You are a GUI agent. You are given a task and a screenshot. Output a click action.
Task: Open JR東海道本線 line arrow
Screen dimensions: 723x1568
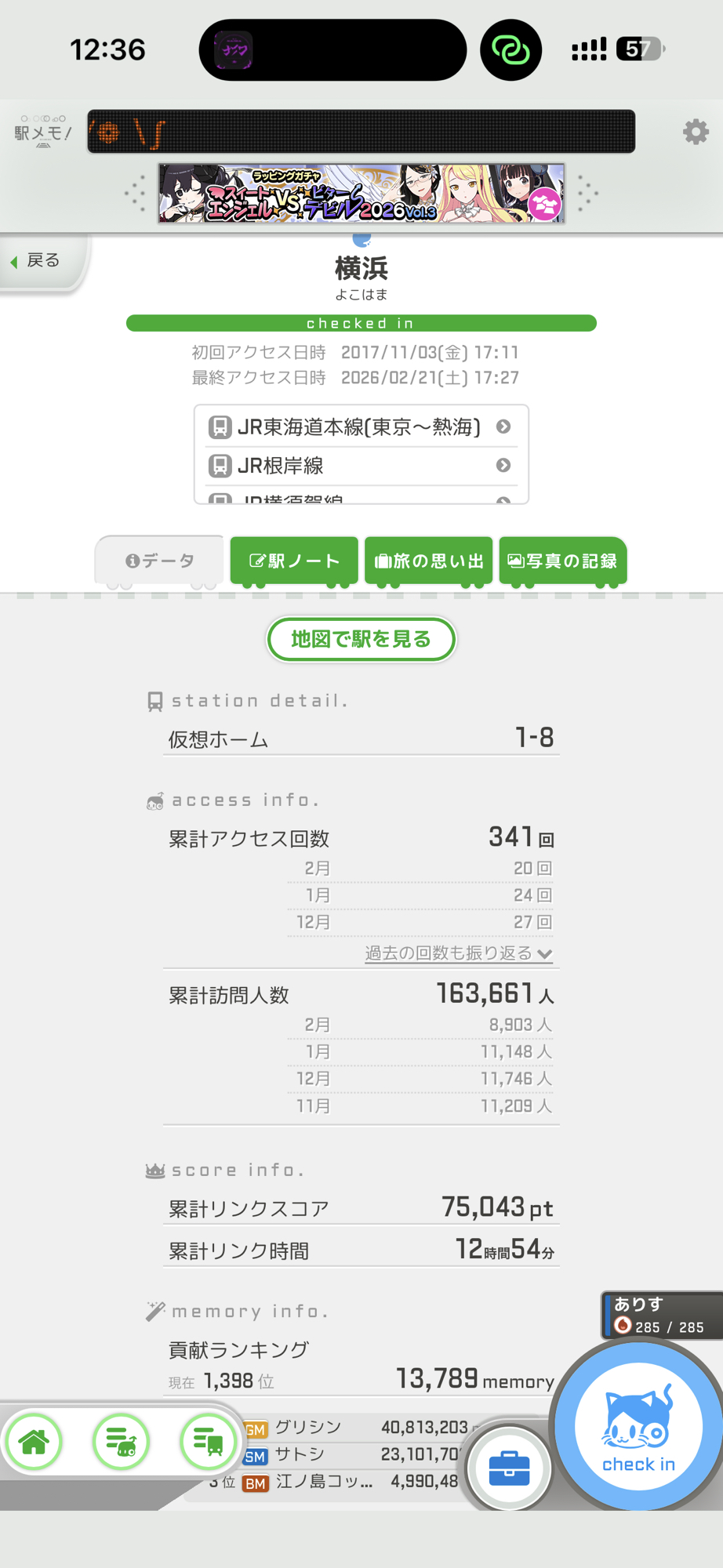pos(503,426)
